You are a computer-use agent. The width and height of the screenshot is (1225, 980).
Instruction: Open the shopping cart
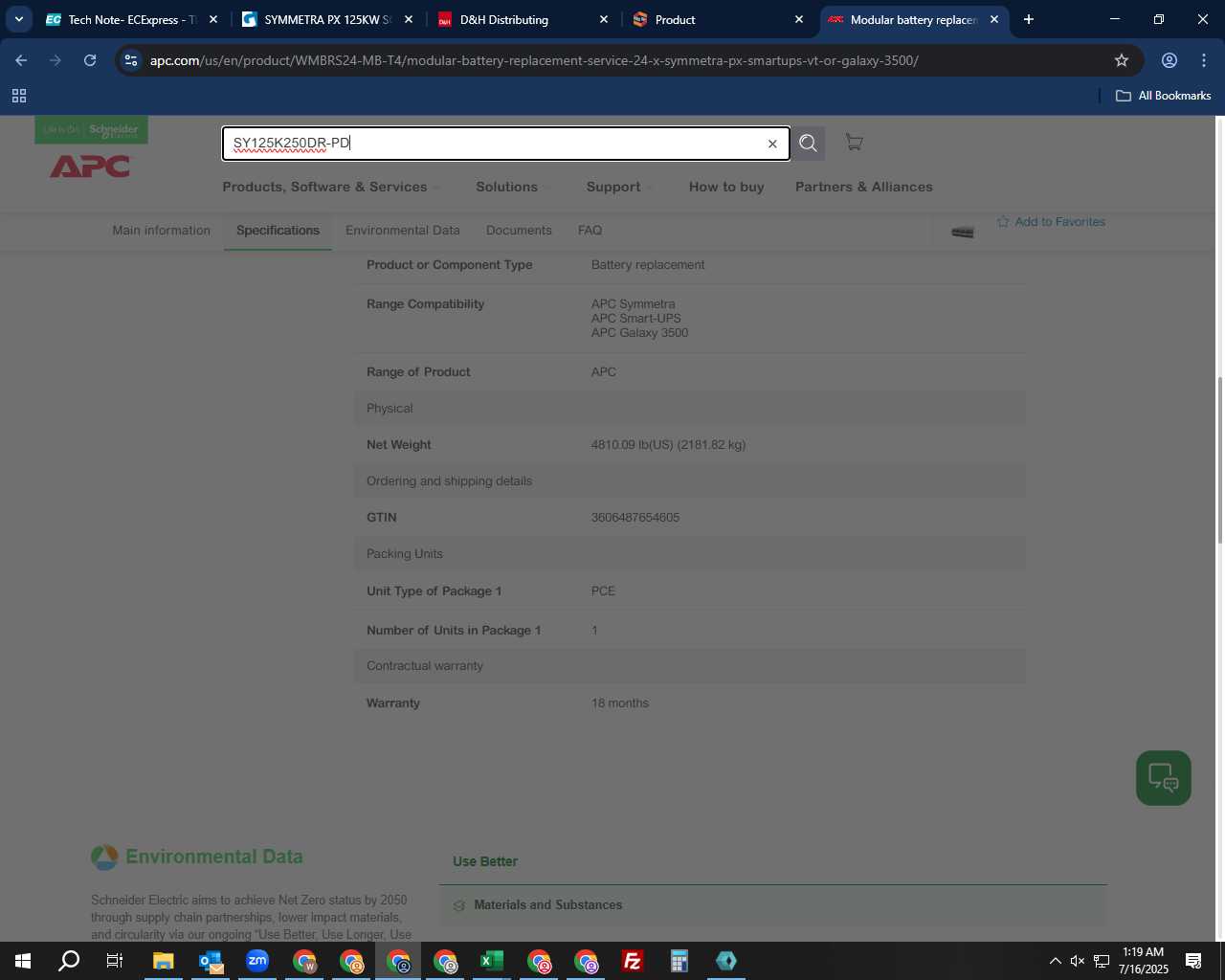[x=854, y=143]
